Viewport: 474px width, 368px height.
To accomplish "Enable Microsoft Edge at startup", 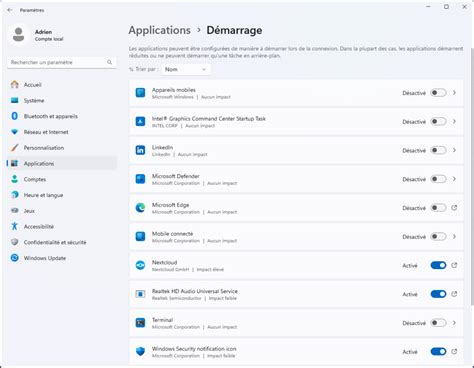I will [x=438, y=208].
